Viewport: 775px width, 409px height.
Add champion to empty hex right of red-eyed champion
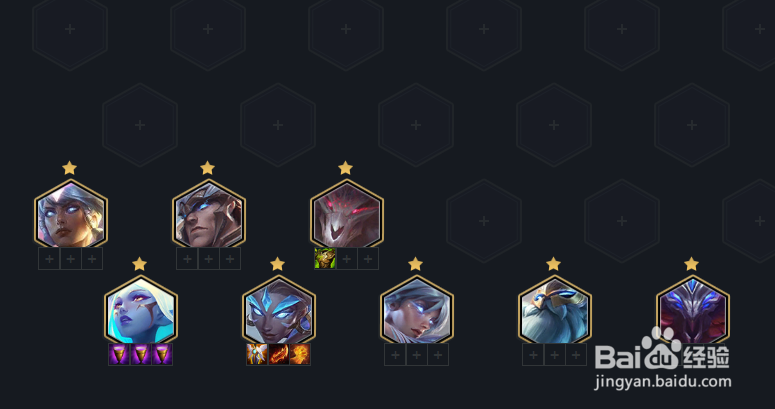[x=484, y=221]
